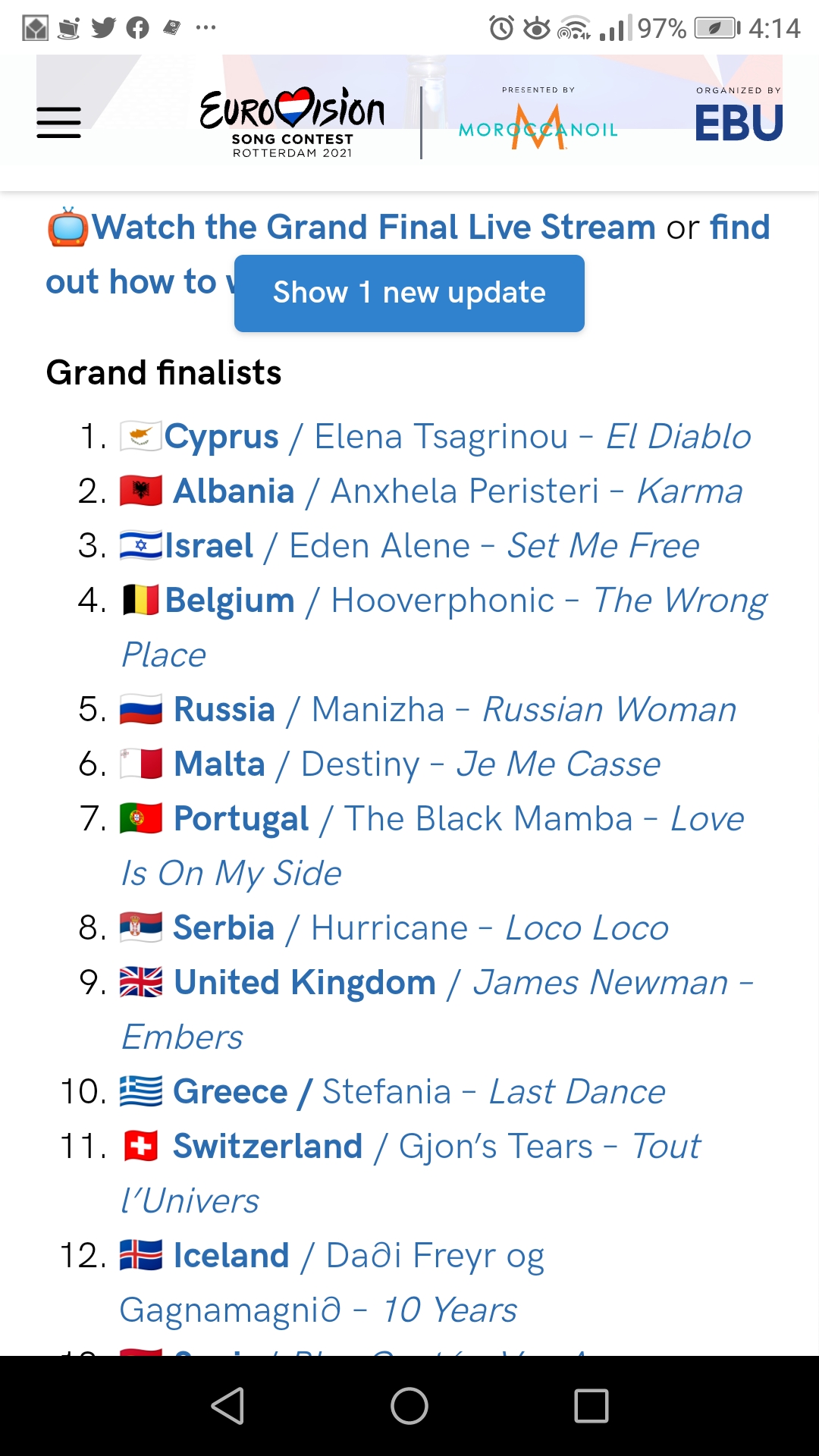The image size is (819, 1456).
Task: Tap the Facebook notification icon in status bar
Action: click(137, 28)
